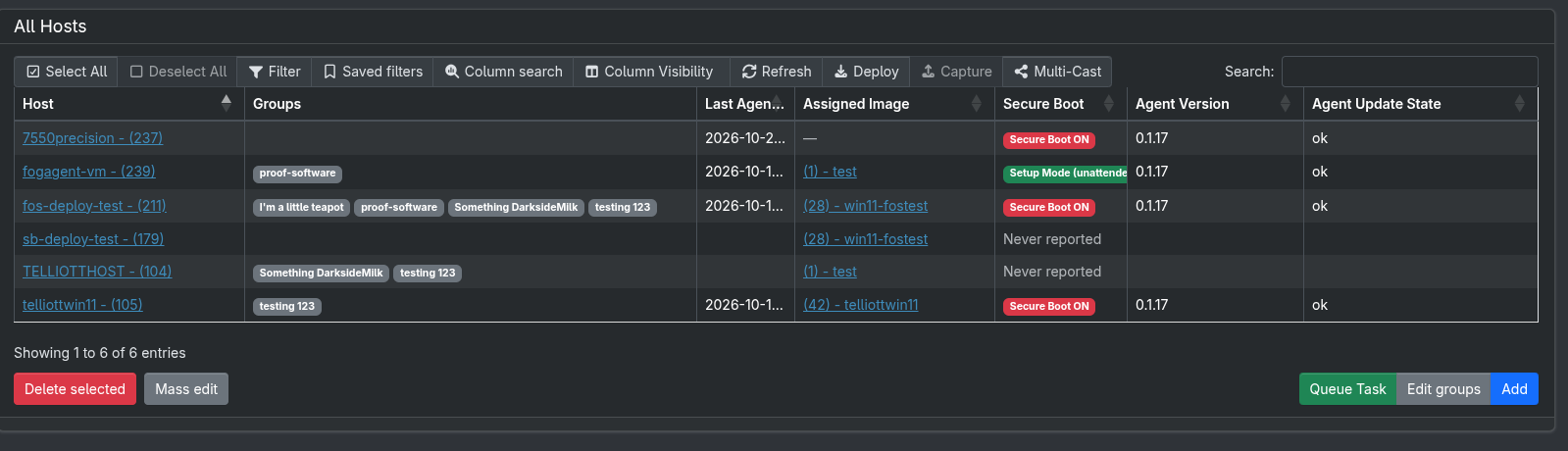Screen dimensions: 1568x451
Task: Click the Mass edit button
Action: click(186, 389)
